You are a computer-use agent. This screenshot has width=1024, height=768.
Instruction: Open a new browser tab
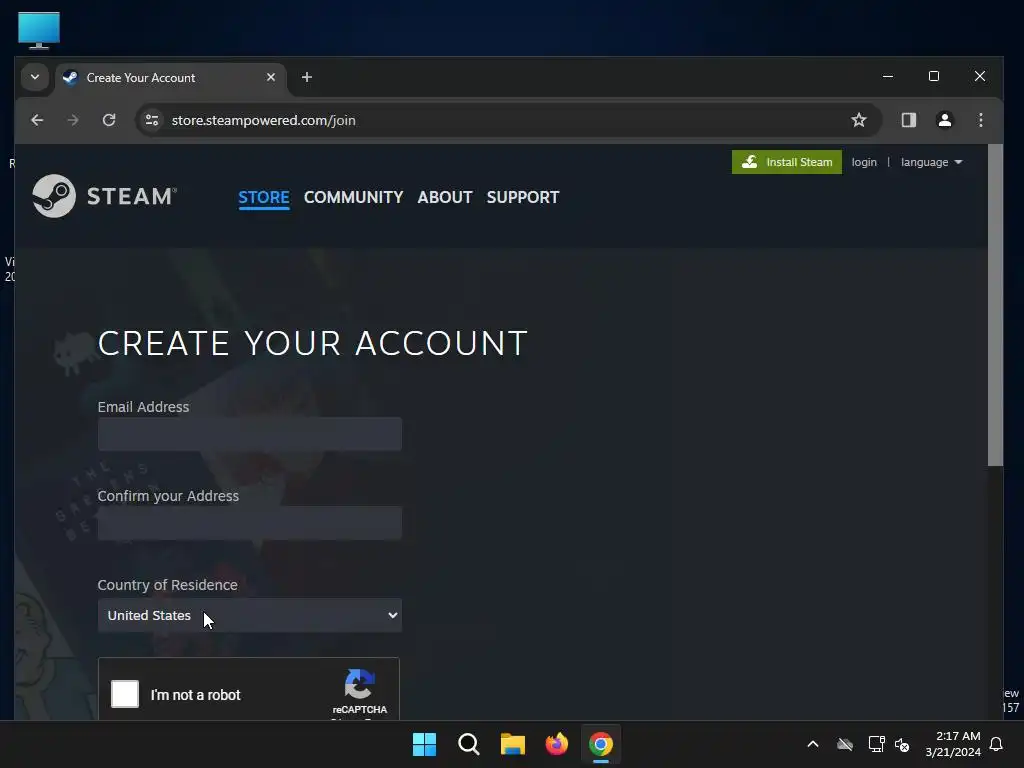coord(306,77)
